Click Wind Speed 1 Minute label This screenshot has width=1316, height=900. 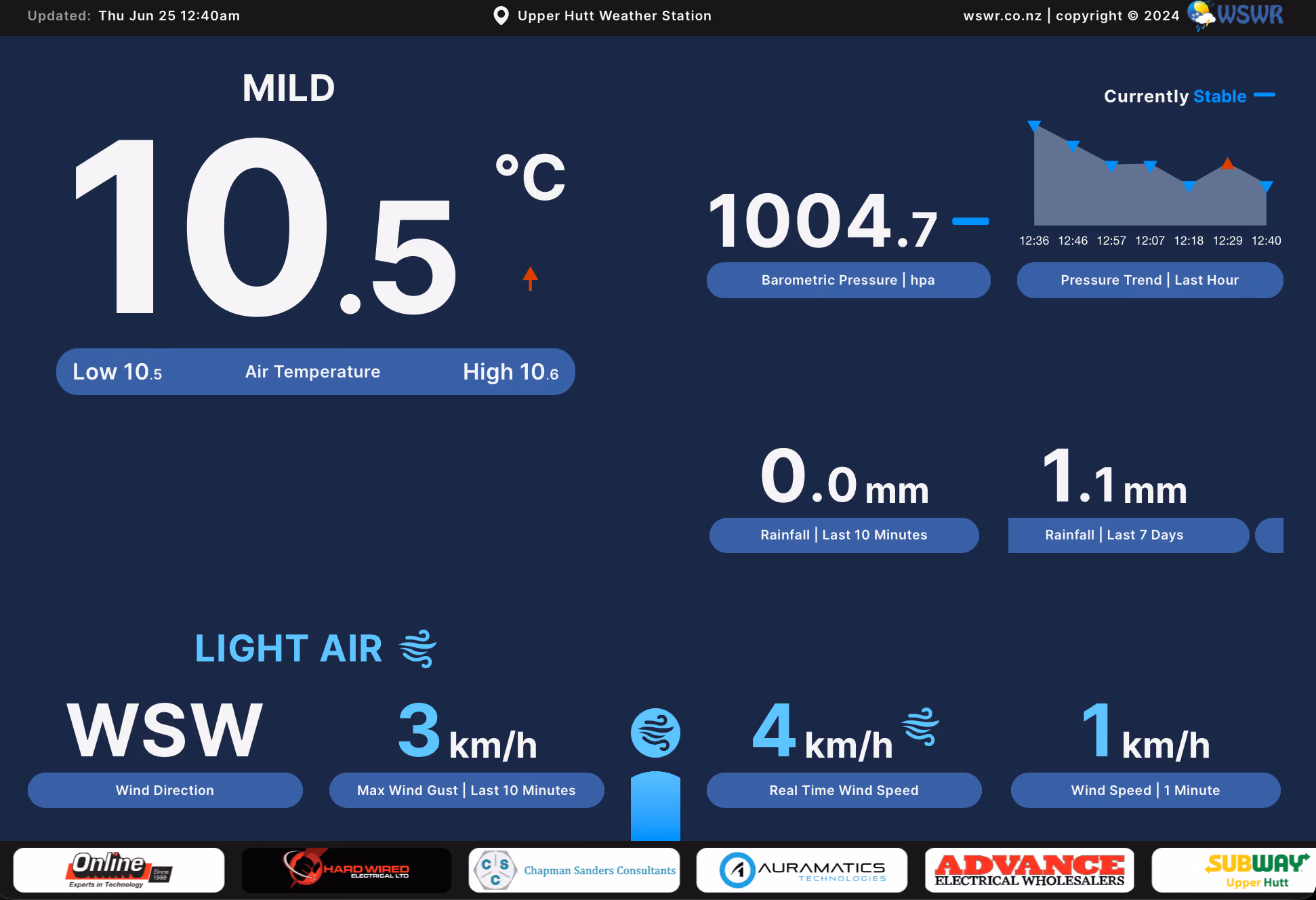[1145, 790]
